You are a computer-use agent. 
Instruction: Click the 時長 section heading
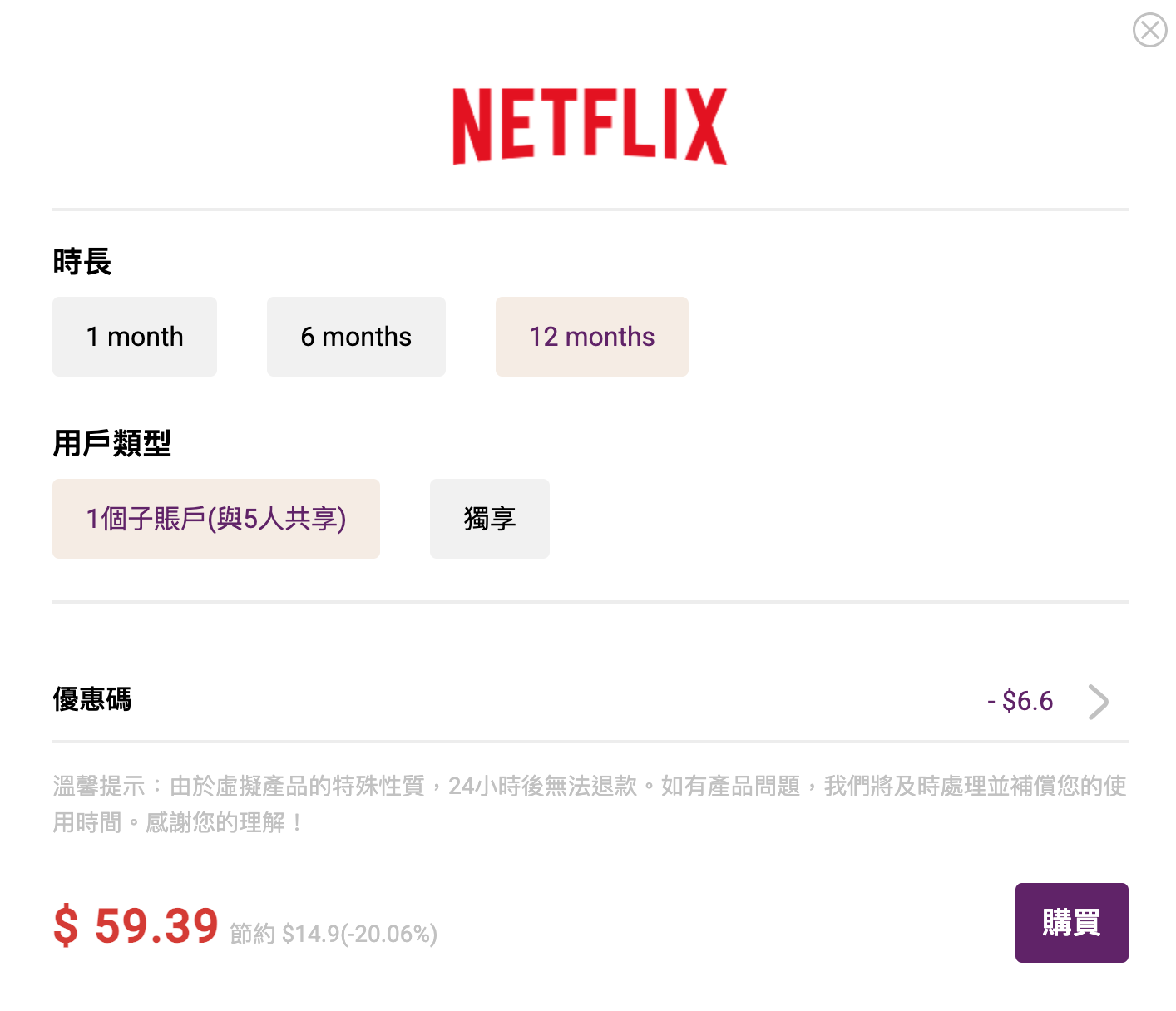82,261
